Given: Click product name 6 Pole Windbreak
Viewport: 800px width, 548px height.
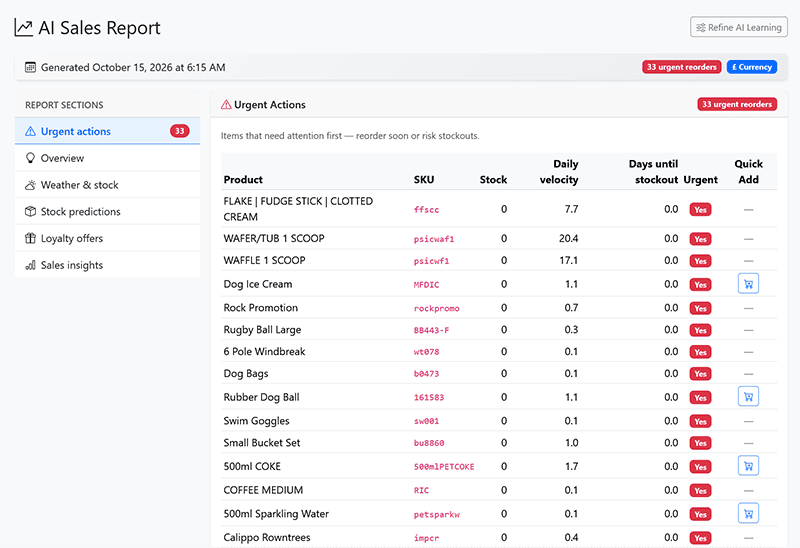Looking at the screenshot, I should coord(264,352).
